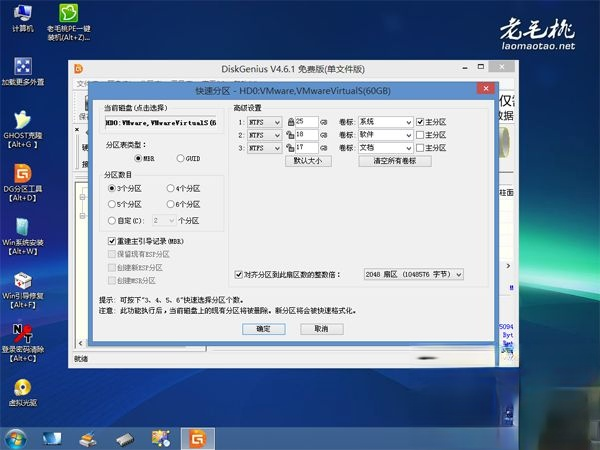
Task: Toggle 主分区 checkbox for partition 1
Action: tap(420, 122)
